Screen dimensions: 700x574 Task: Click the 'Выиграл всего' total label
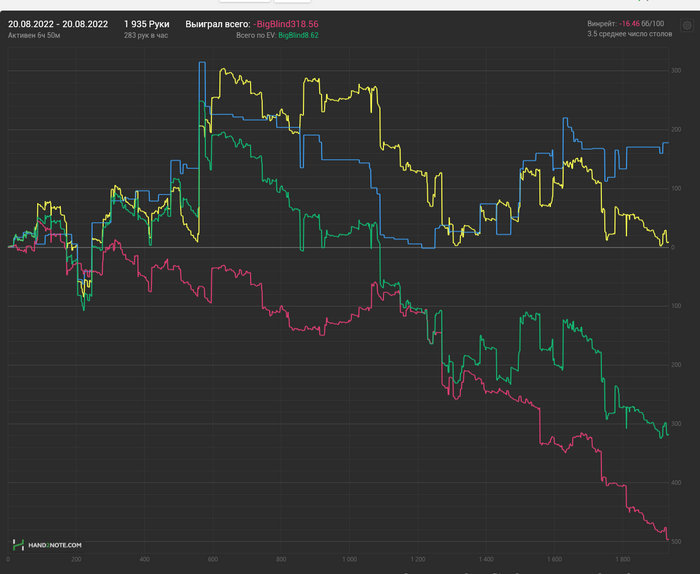click(x=218, y=24)
